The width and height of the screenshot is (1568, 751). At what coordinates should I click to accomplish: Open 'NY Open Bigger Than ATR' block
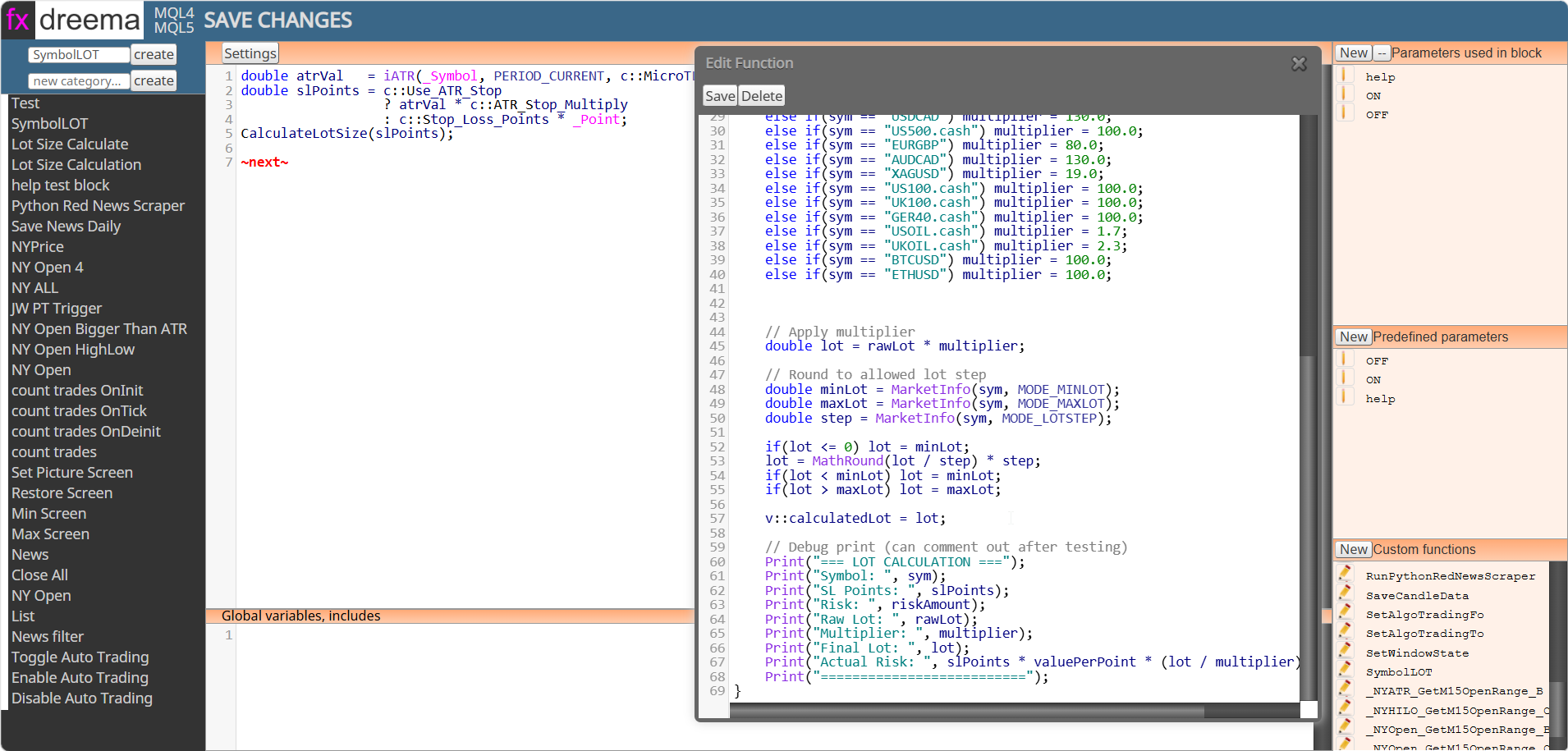[x=99, y=329]
